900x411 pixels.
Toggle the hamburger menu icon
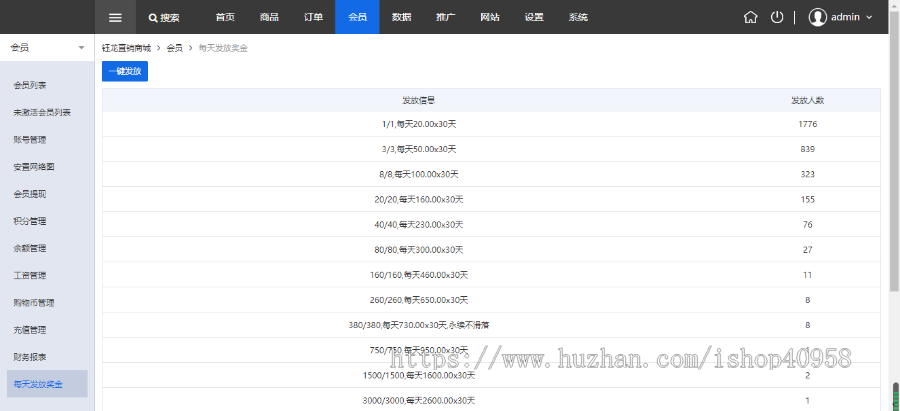pos(115,17)
